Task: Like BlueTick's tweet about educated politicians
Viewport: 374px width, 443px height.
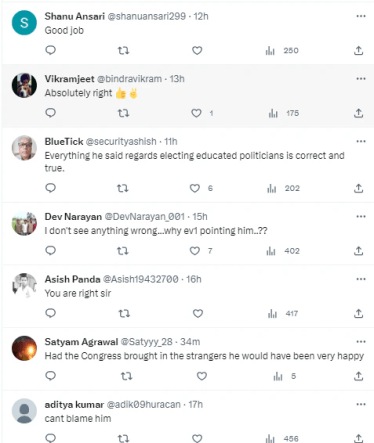Action: [195, 188]
